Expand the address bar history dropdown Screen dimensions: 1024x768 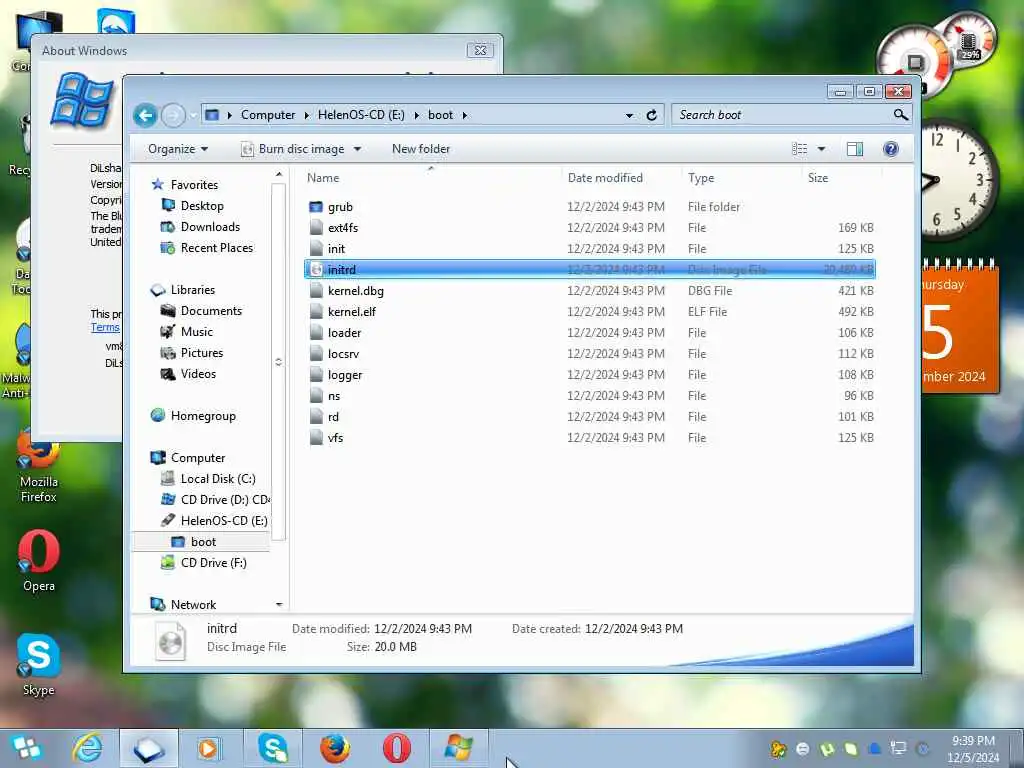[629, 116]
